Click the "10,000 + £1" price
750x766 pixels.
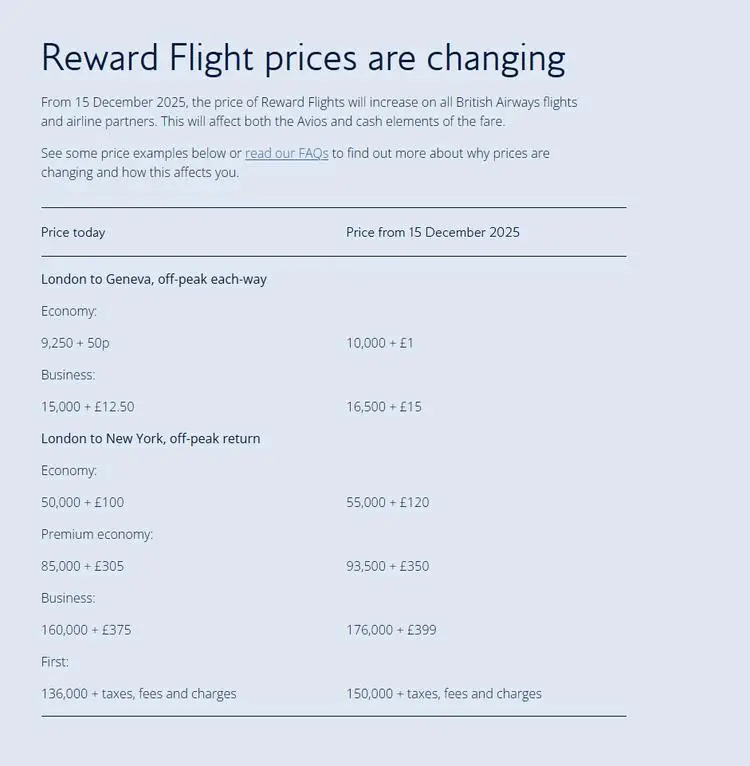(380, 343)
